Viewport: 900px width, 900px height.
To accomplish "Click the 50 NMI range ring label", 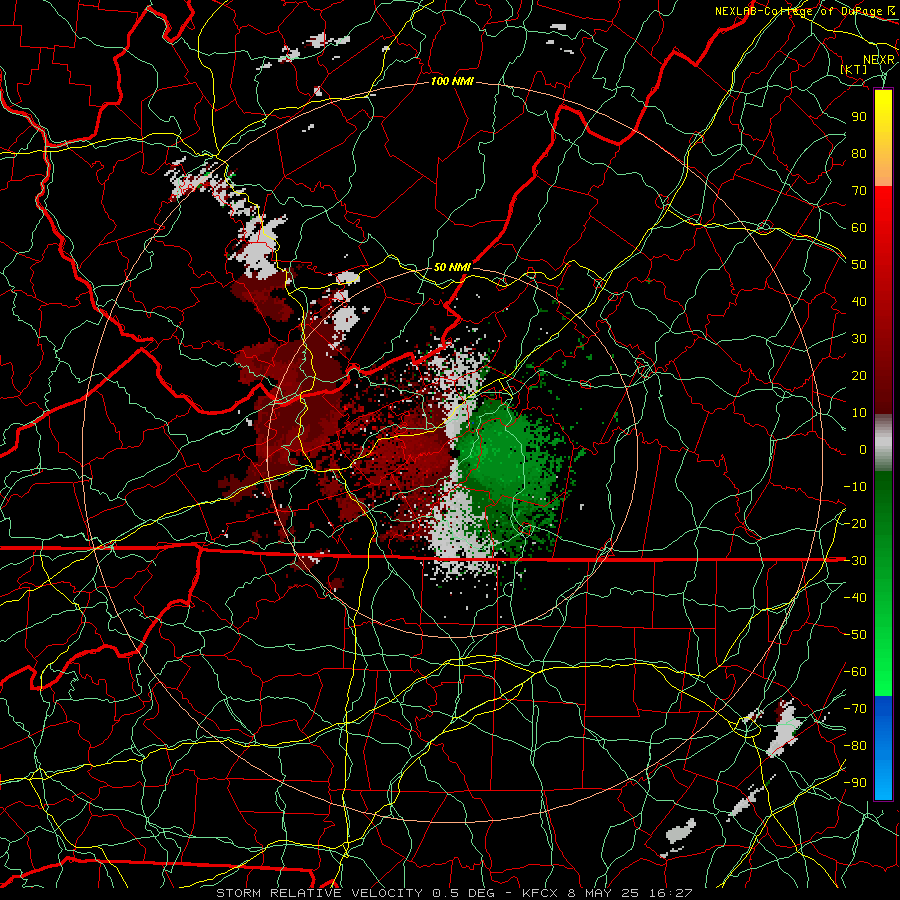I will pos(452,267).
